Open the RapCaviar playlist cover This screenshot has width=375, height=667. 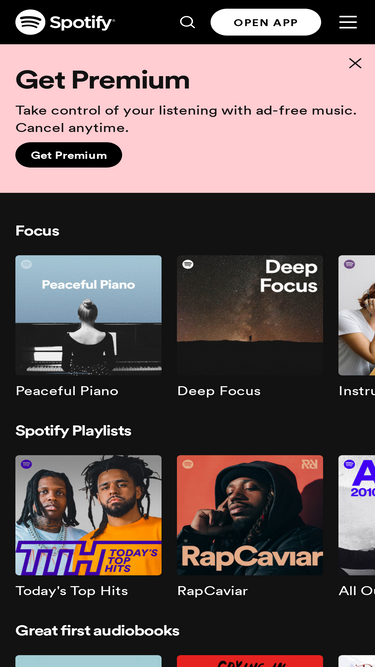[250, 515]
